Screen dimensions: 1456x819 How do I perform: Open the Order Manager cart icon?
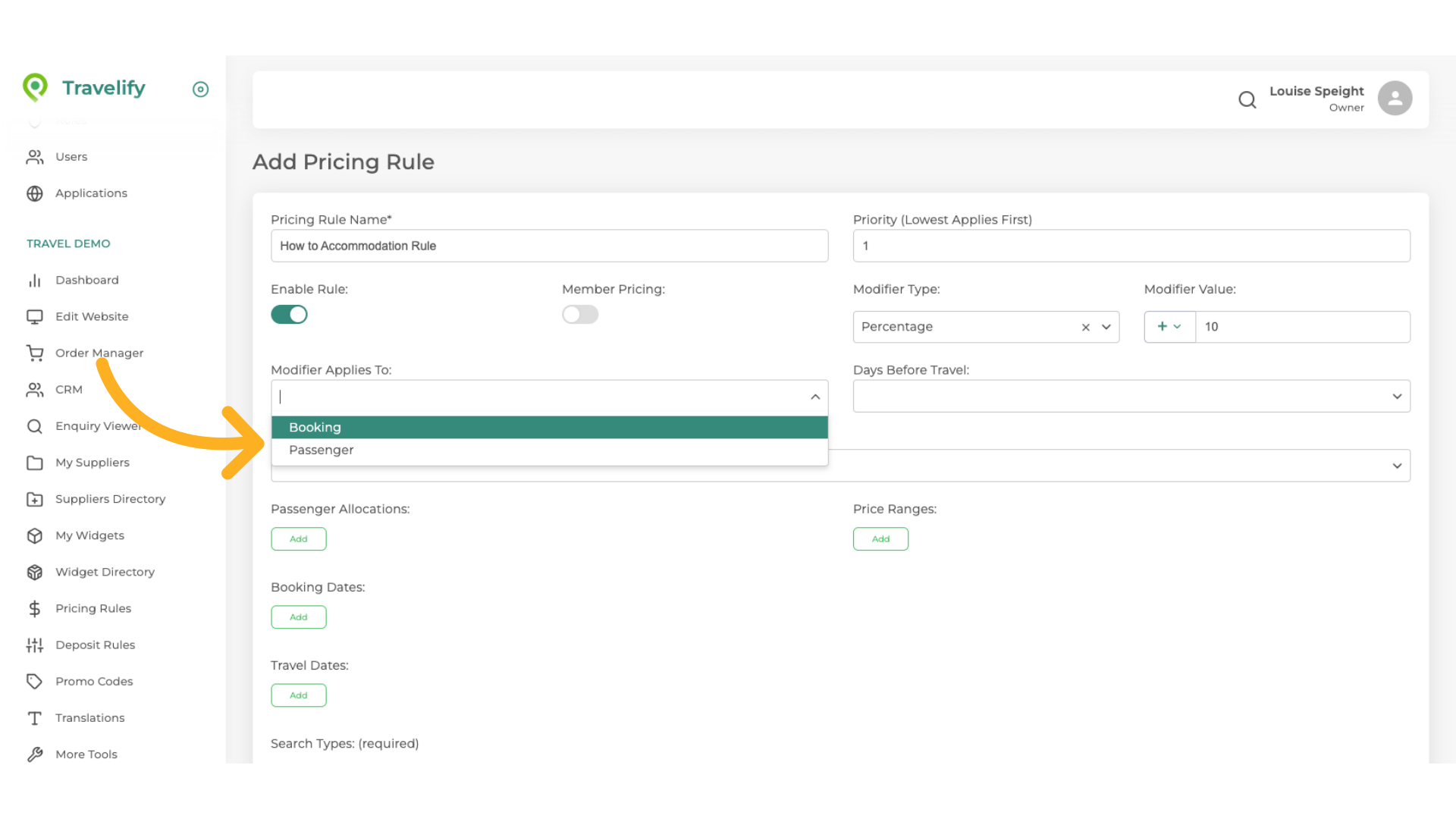[x=35, y=353]
